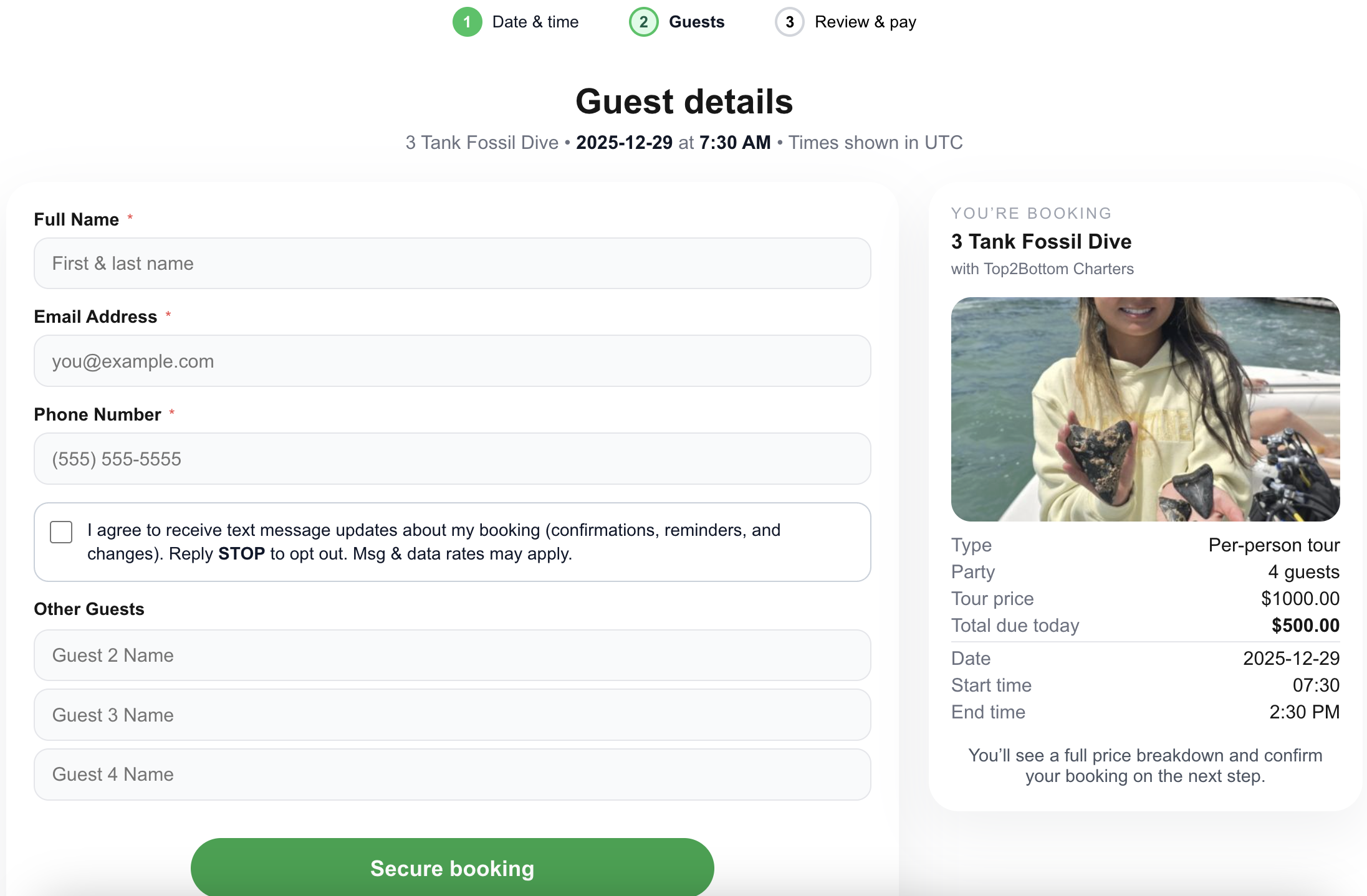Click the Full Name input field
The height and width of the screenshot is (896, 1367).
pyautogui.click(x=452, y=264)
